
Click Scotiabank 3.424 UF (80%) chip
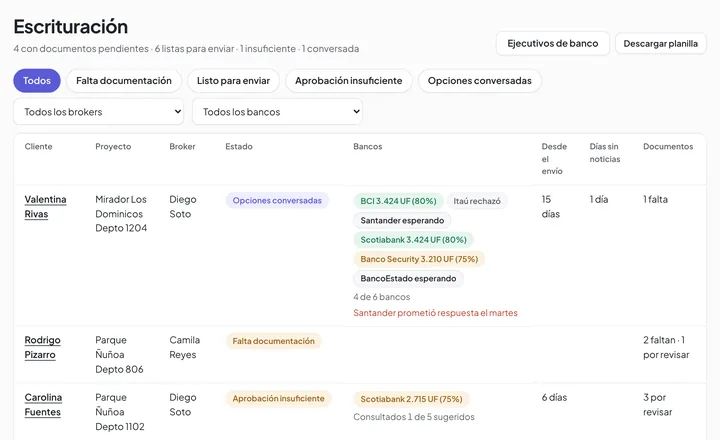click(x=413, y=240)
